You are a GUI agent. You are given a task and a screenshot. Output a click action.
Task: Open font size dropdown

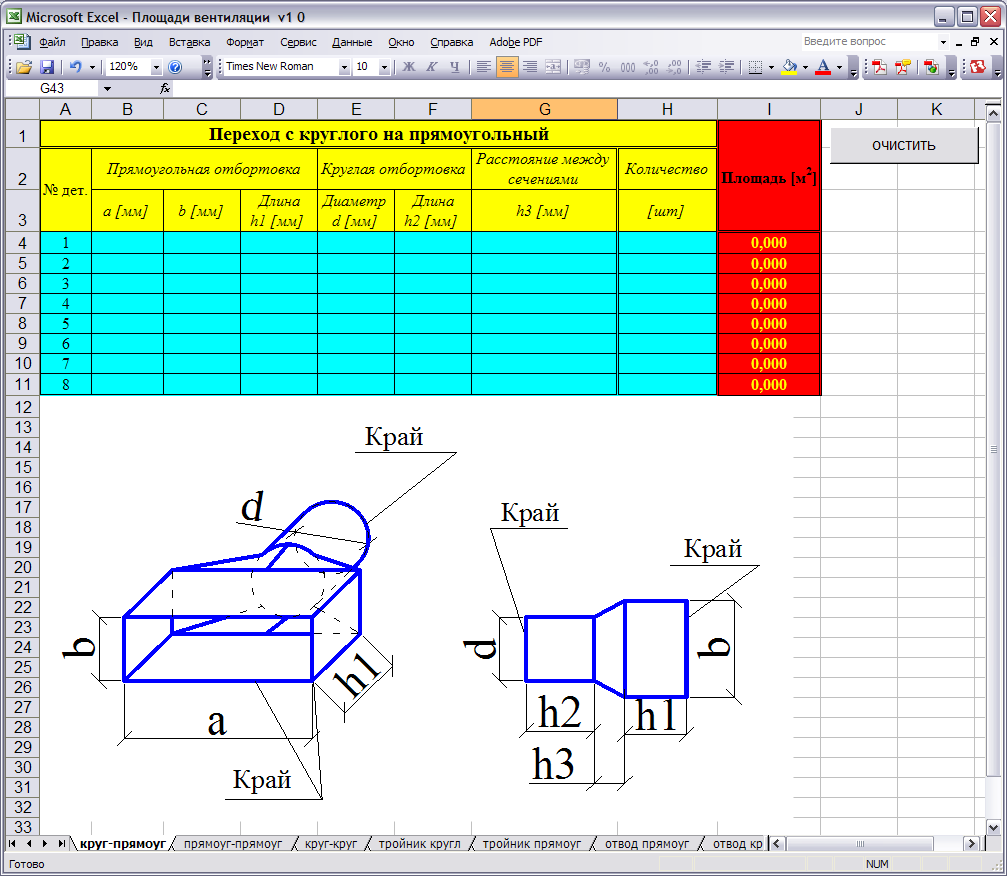(384, 67)
